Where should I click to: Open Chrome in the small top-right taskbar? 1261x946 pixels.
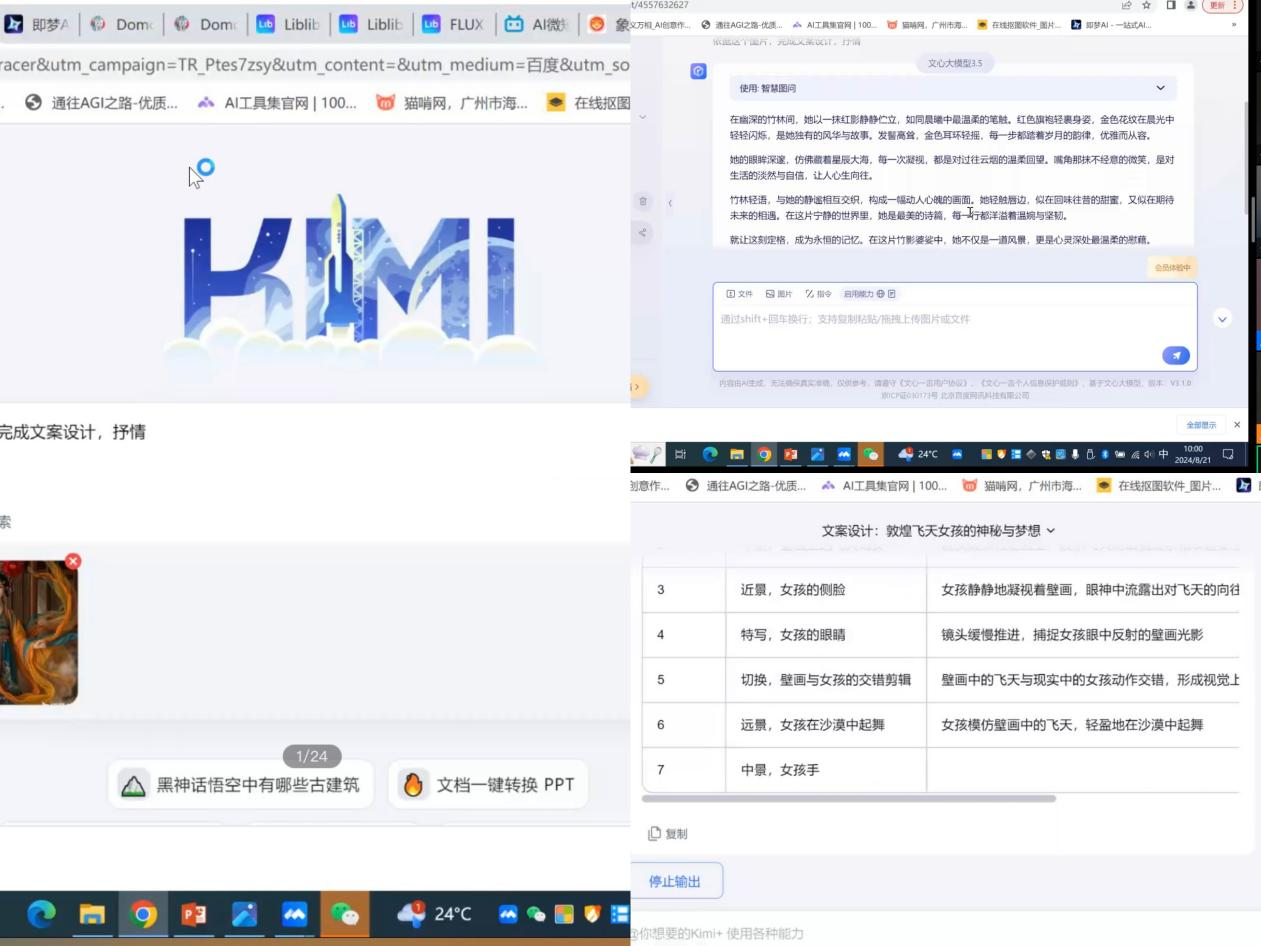[764, 454]
